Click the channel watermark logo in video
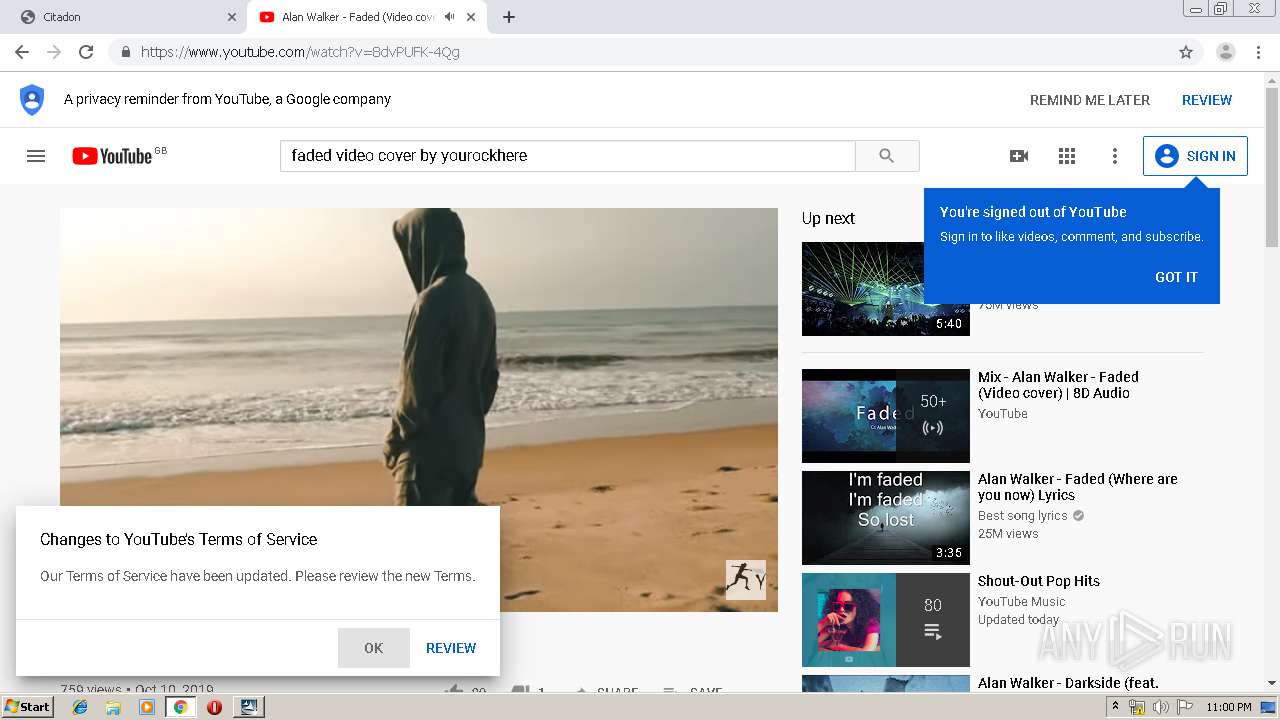1280x720 pixels. 746,580
